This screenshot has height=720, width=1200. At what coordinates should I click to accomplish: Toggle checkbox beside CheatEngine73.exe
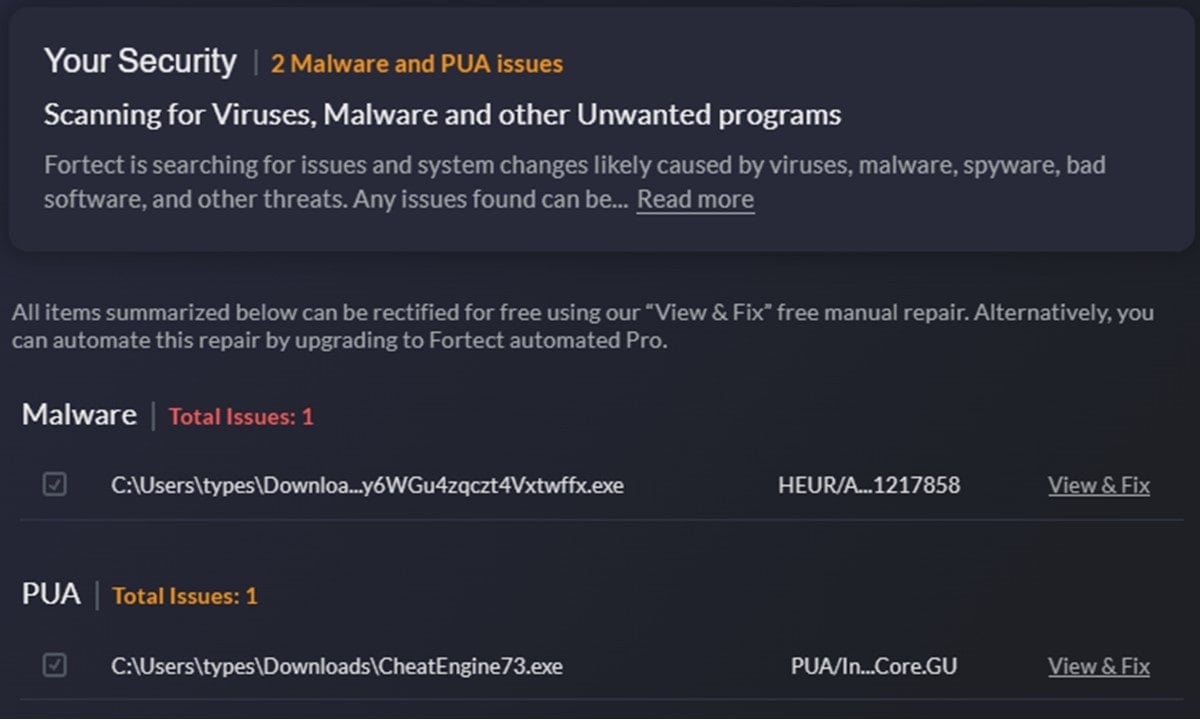[x=54, y=665]
